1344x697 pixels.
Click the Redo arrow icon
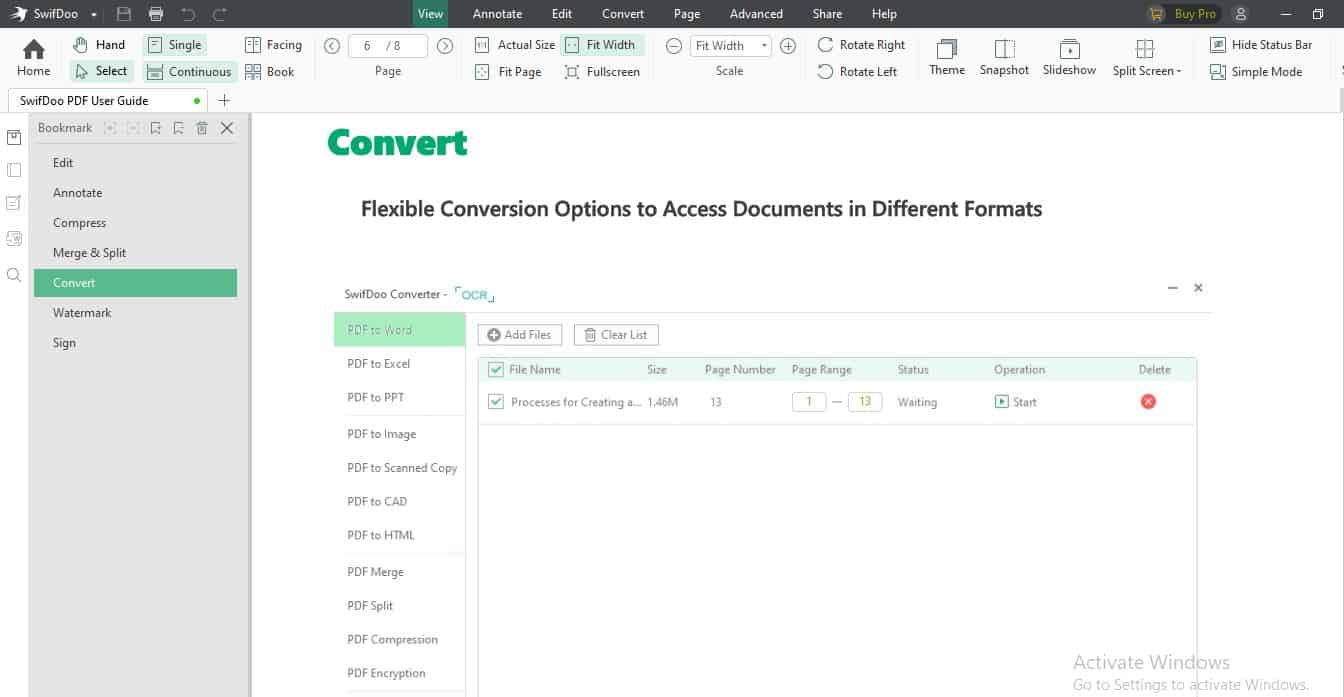click(220, 14)
